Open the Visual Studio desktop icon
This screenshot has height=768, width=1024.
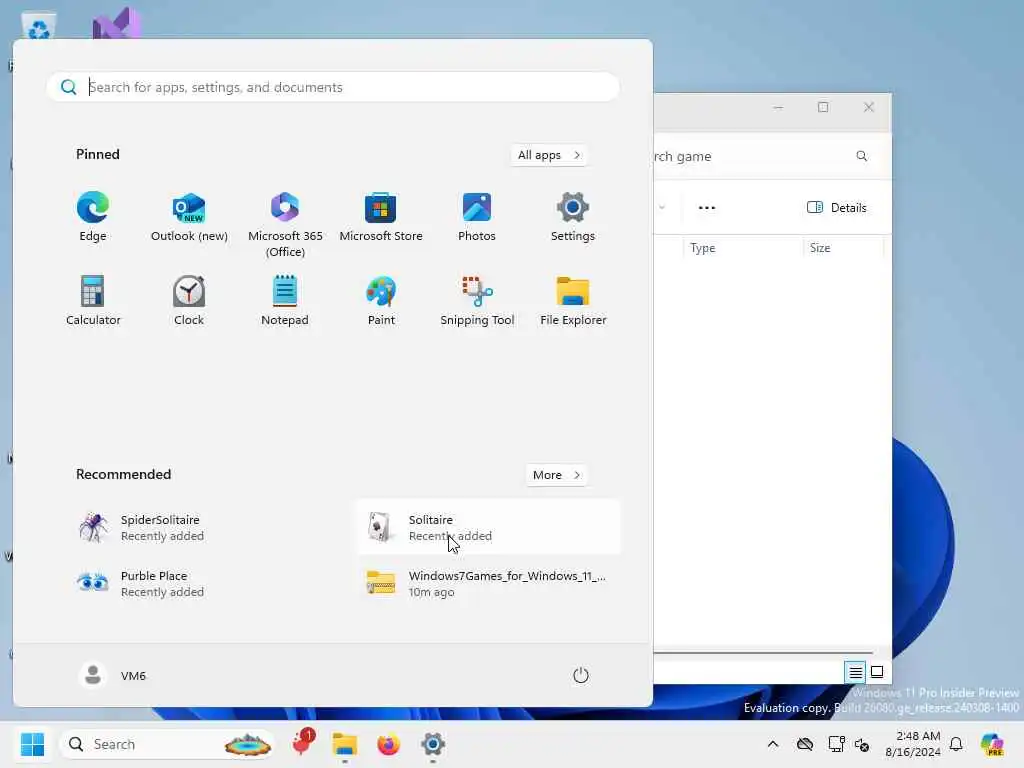tap(116, 24)
